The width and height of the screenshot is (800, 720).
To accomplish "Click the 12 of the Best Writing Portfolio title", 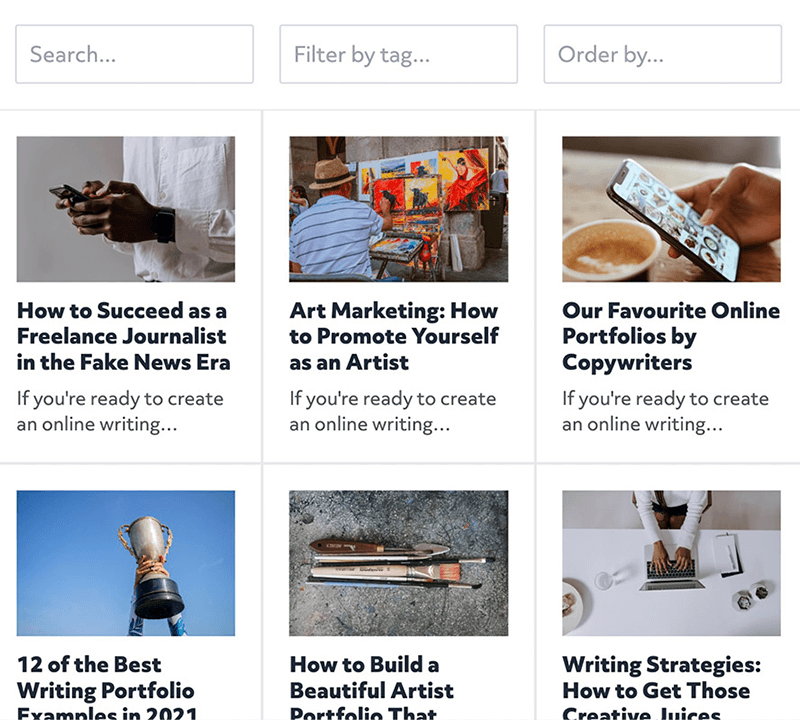I will pos(107,690).
